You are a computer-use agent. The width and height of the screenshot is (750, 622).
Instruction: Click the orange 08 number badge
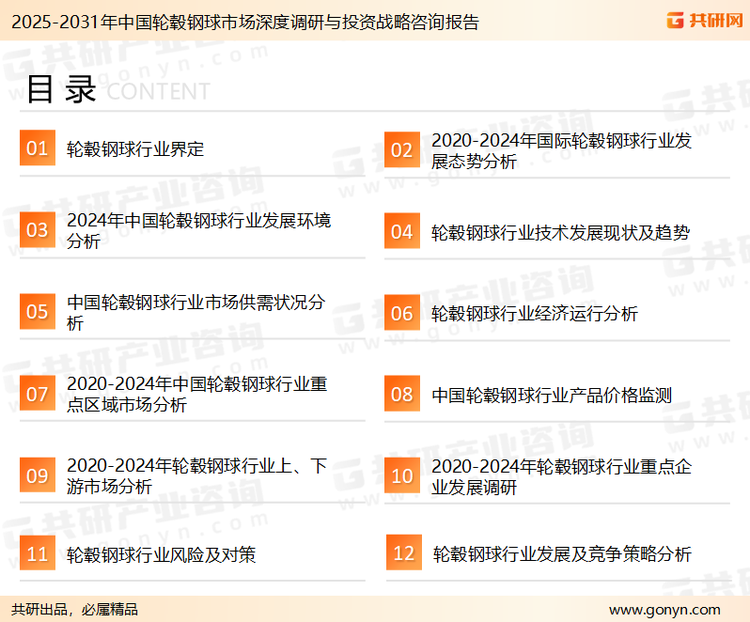point(402,394)
